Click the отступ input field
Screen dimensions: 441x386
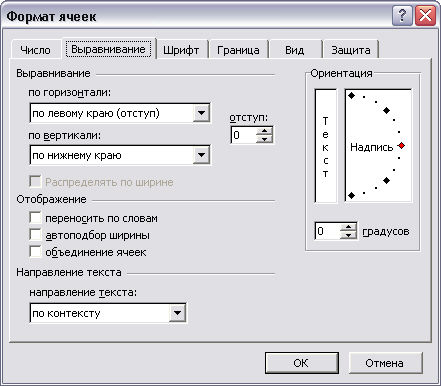[244, 135]
